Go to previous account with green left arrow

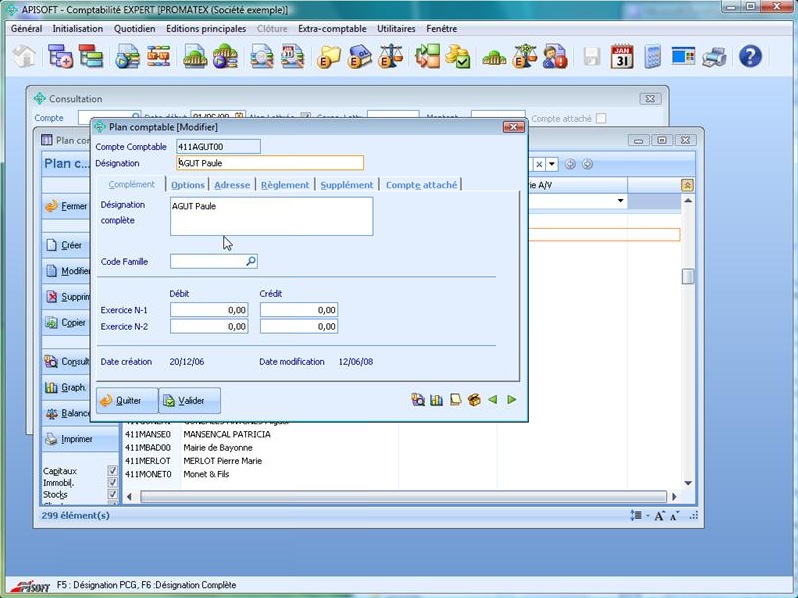[493, 400]
